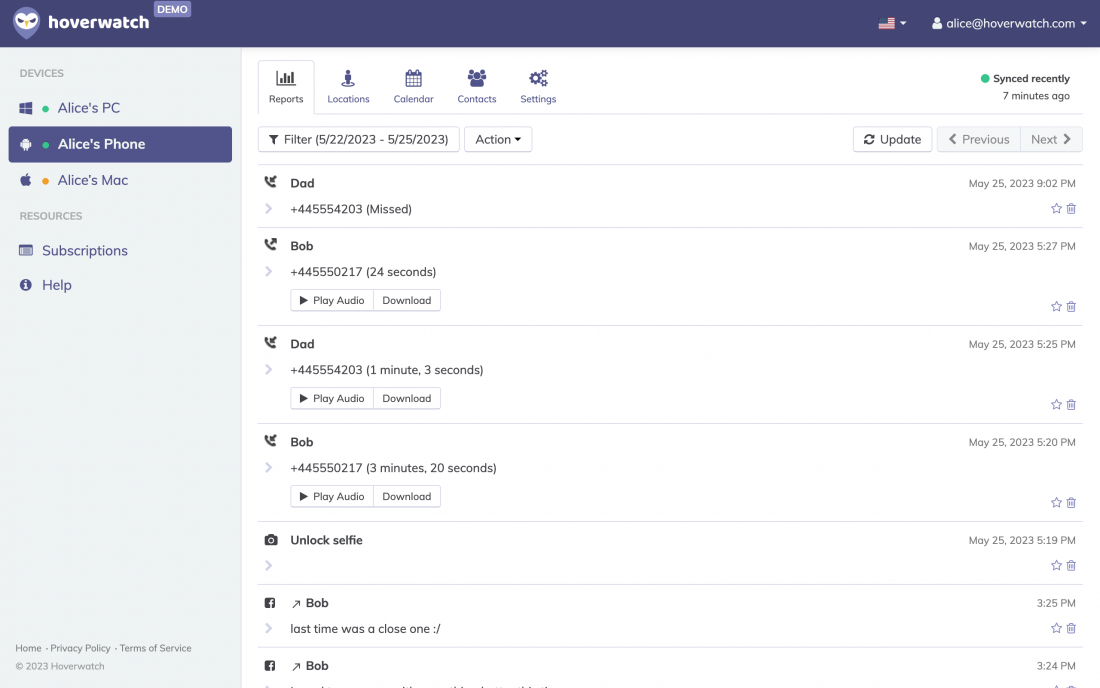
Task: Click the 'Synced recently' status text
Action: 1031,79
